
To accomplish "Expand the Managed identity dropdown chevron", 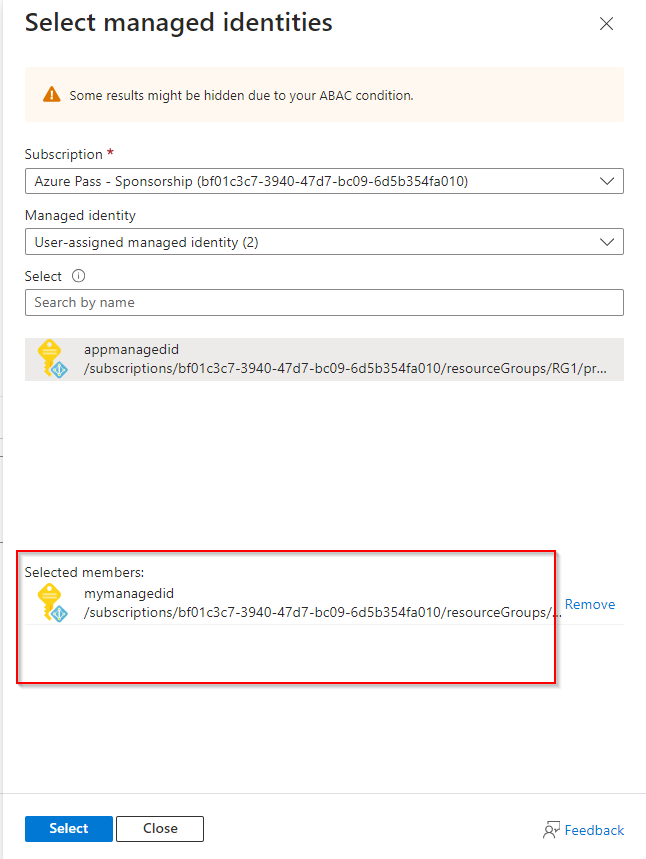I will (x=606, y=242).
